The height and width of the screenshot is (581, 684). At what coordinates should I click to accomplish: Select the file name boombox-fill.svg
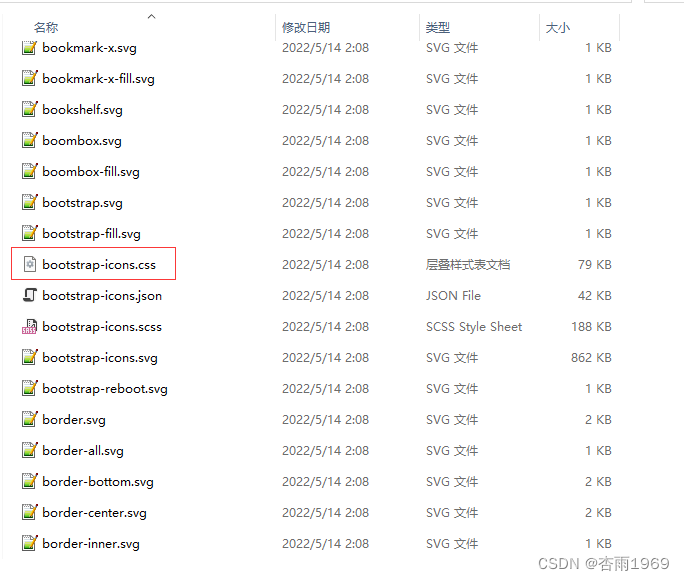click(91, 171)
